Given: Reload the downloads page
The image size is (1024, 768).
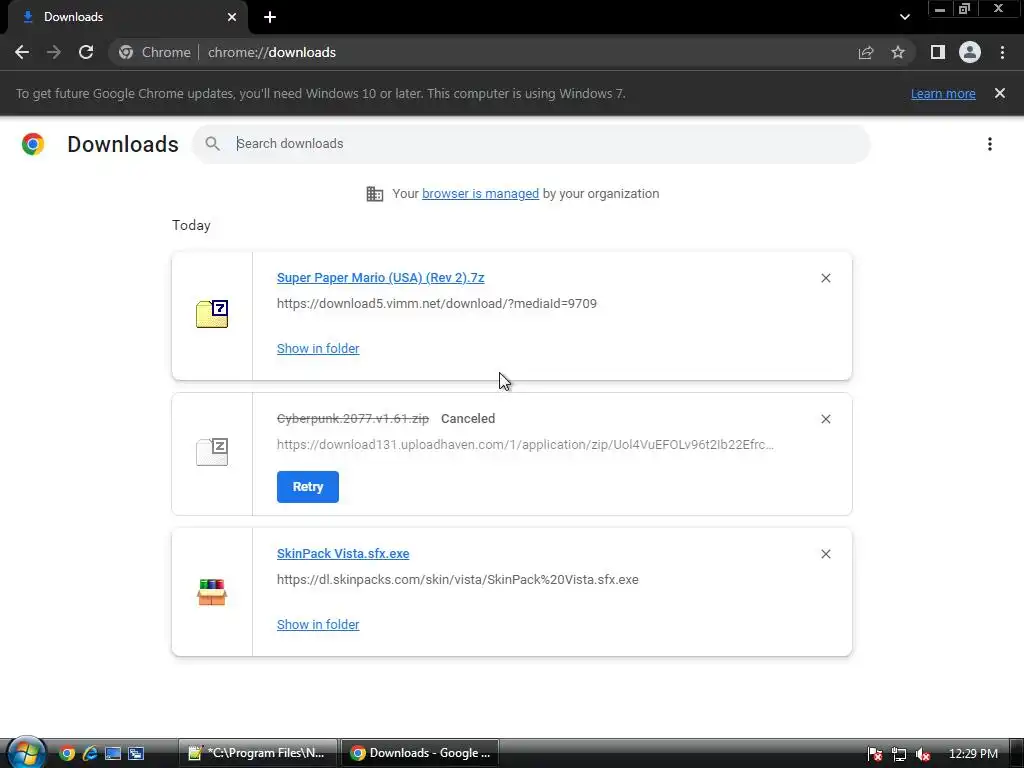Looking at the screenshot, I should pos(86,52).
